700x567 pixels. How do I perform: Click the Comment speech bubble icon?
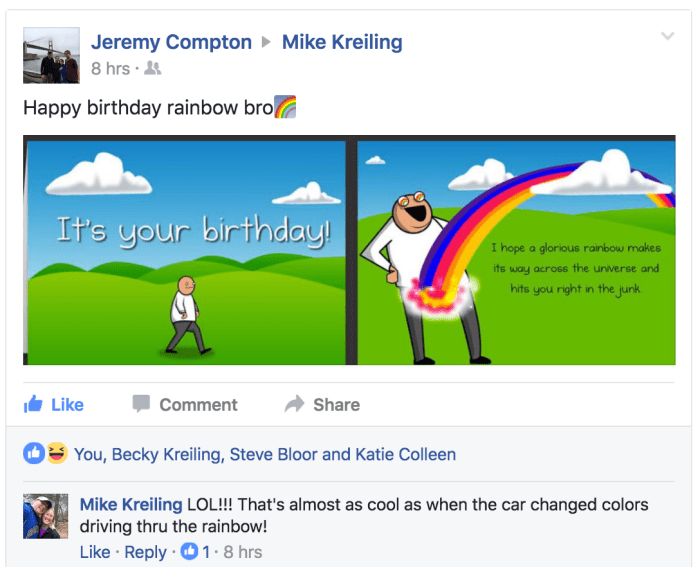click(142, 404)
